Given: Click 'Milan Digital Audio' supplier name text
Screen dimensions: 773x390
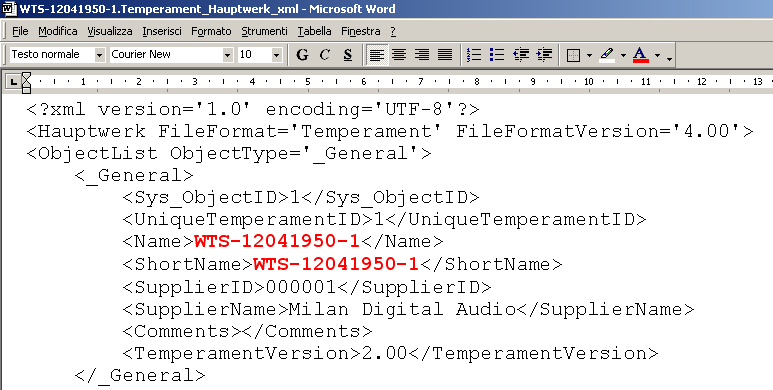Looking at the screenshot, I should click(x=402, y=310).
